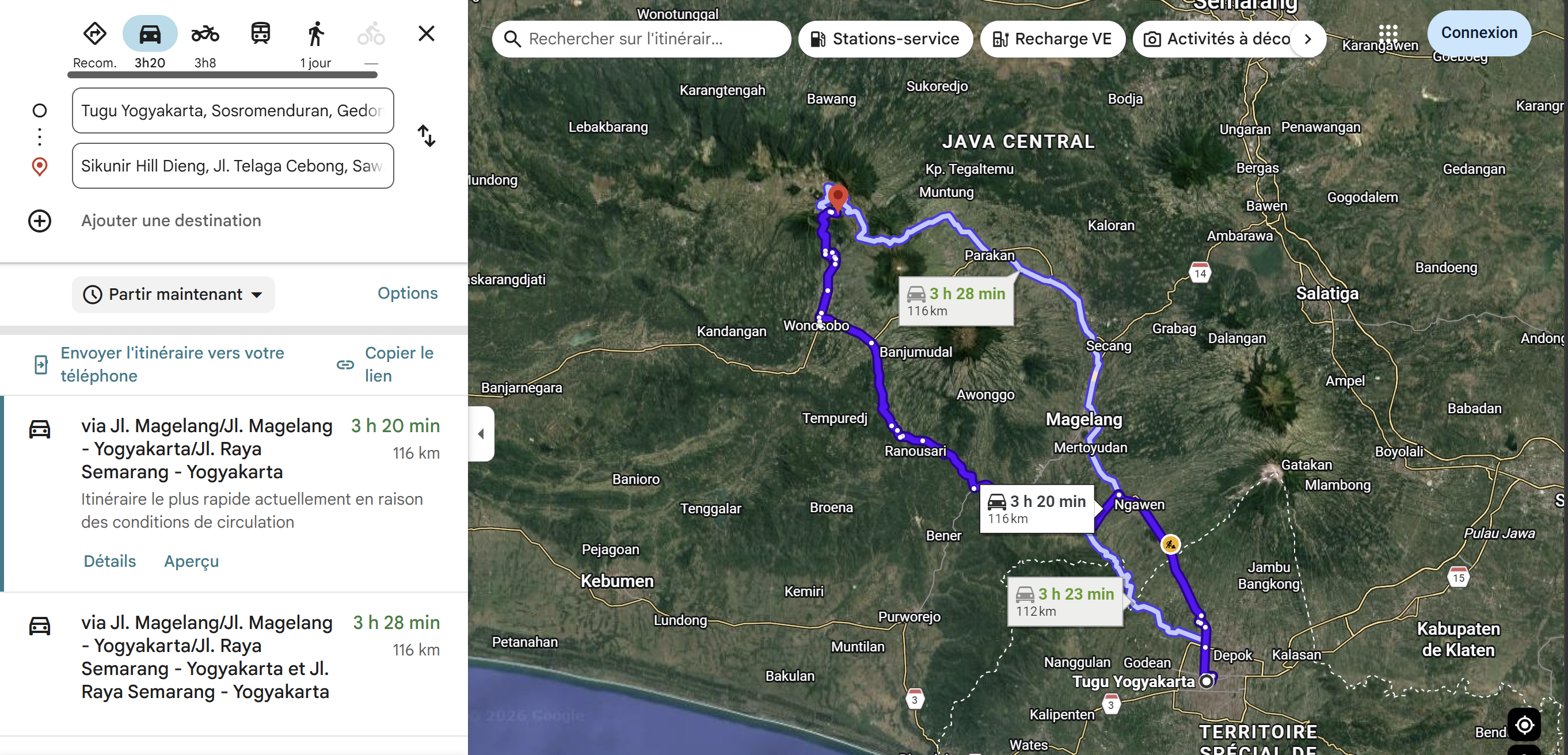The height and width of the screenshot is (755, 1568).
Task: Open the Google apps grid
Action: click(1388, 33)
